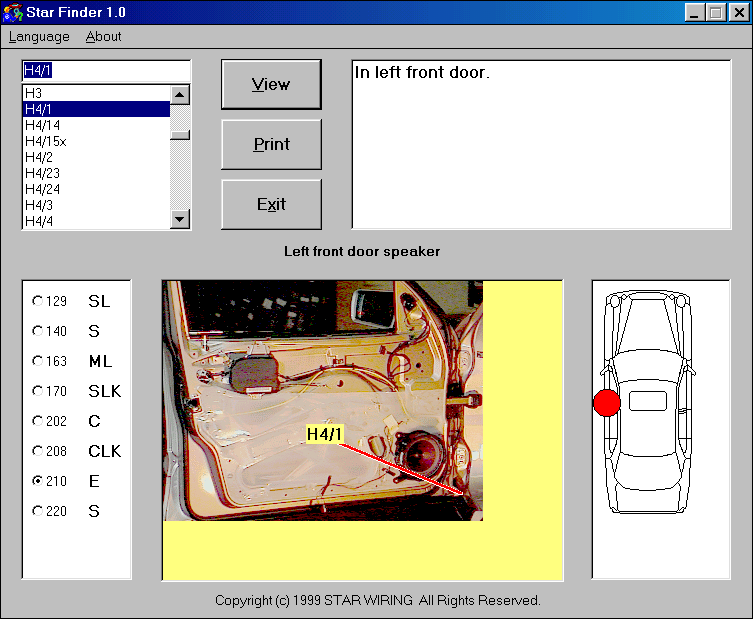Click the red location dot on car diagram
Image resolution: width=753 pixels, height=619 pixels.
(x=607, y=402)
